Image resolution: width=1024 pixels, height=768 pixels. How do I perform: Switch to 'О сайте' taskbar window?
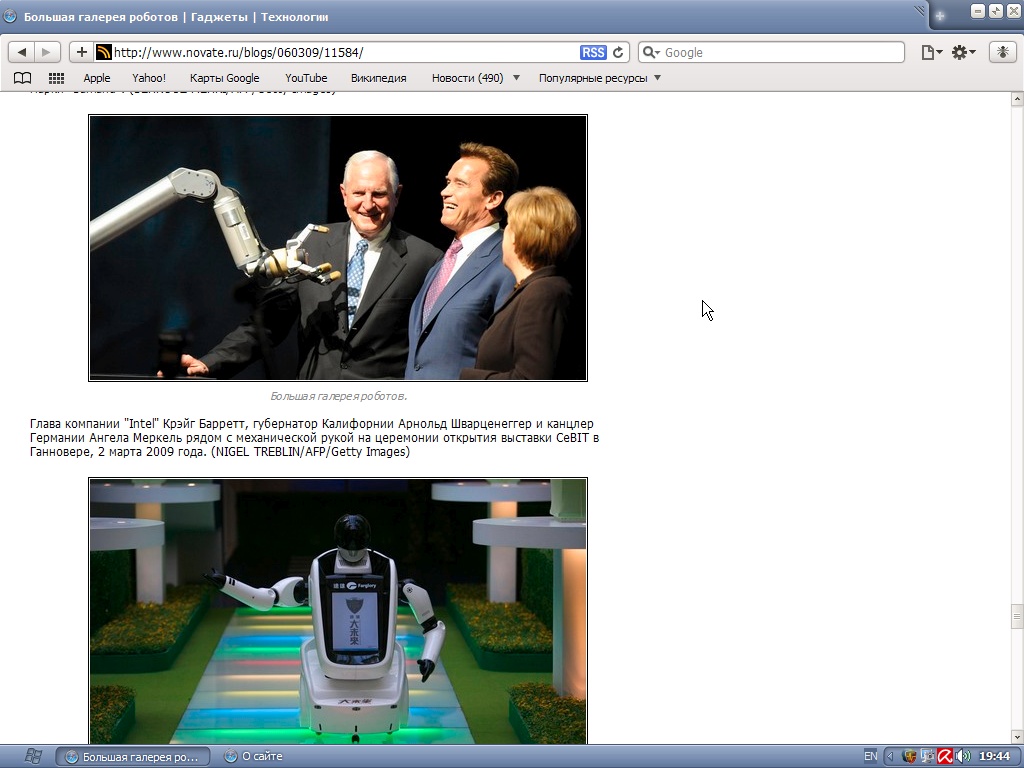click(255, 756)
